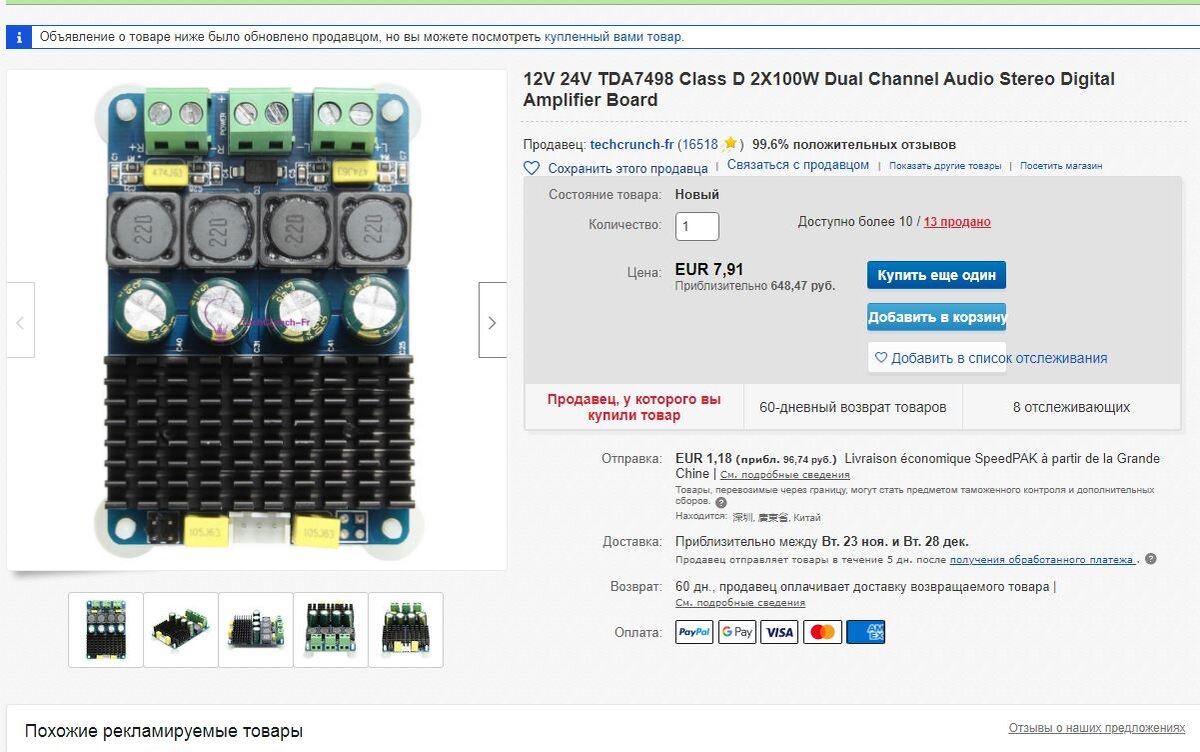Open 'Посетить магазин' link
Viewport: 1200px width, 752px height.
click(1061, 166)
